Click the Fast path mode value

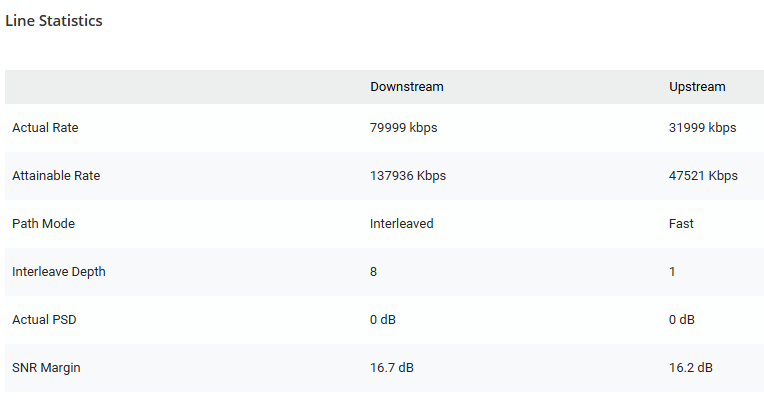681,224
